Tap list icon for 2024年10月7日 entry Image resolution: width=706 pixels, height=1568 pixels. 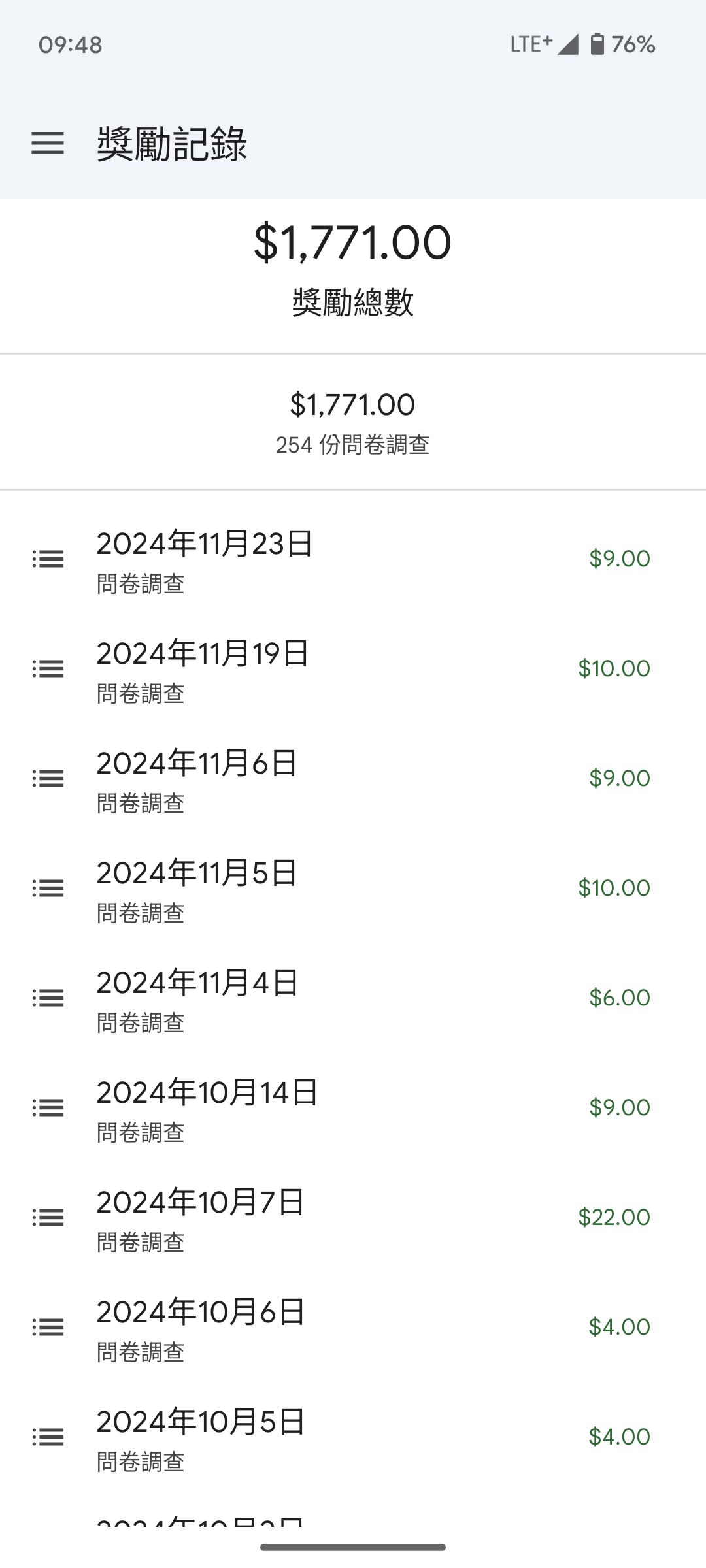tap(48, 1218)
